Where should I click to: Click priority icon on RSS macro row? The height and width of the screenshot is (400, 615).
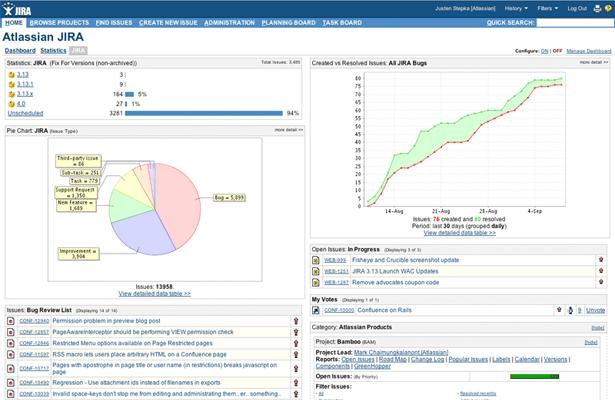tap(296, 355)
